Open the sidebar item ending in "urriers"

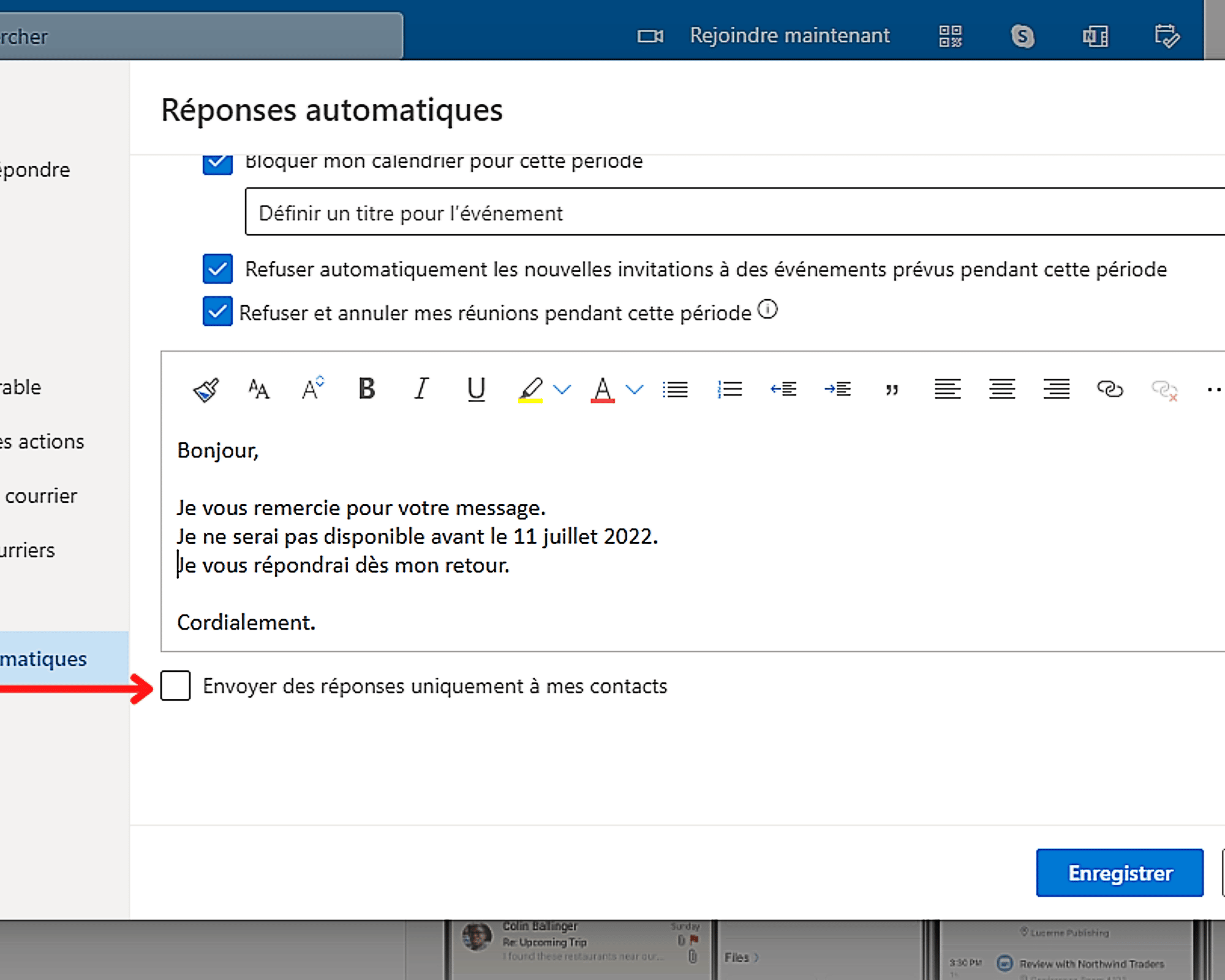[x=28, y=550]
